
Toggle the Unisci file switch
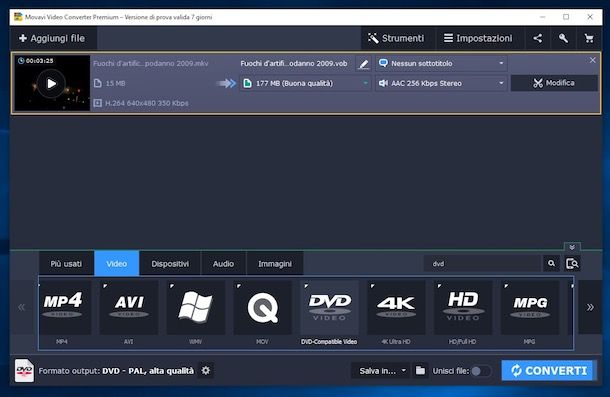click(480, 371)
